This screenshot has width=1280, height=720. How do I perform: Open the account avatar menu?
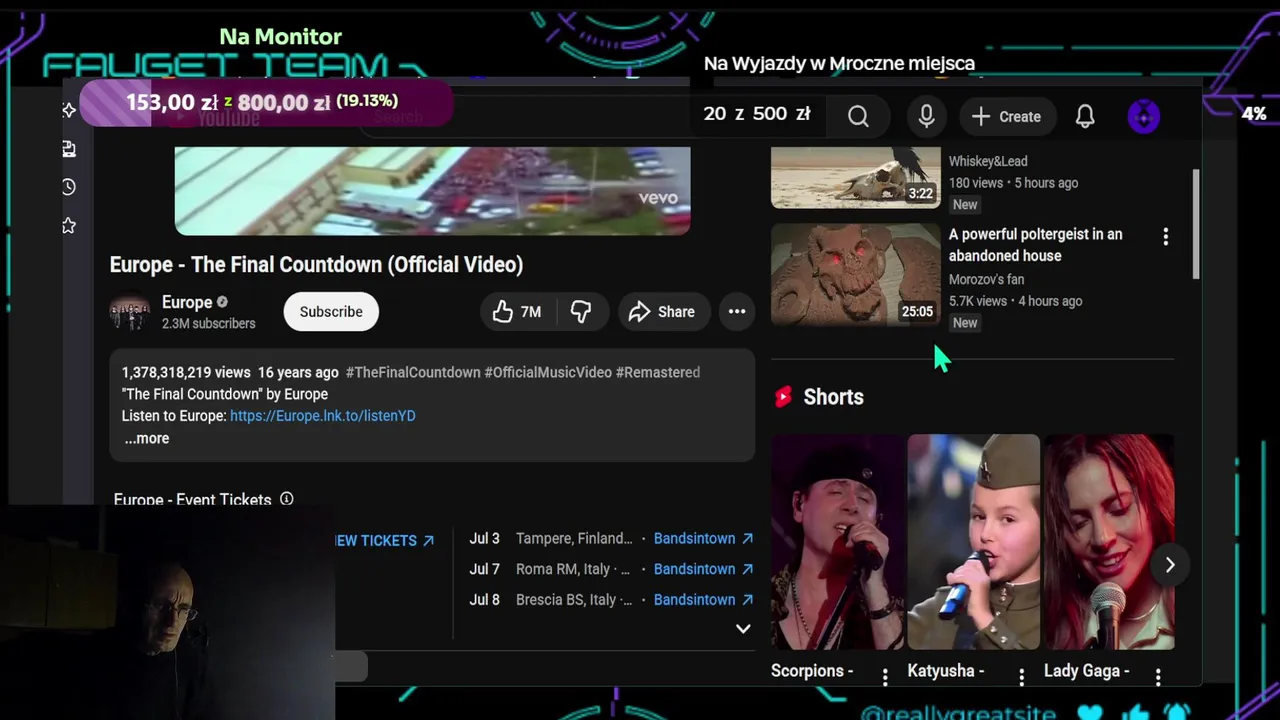pos(1143,116)
